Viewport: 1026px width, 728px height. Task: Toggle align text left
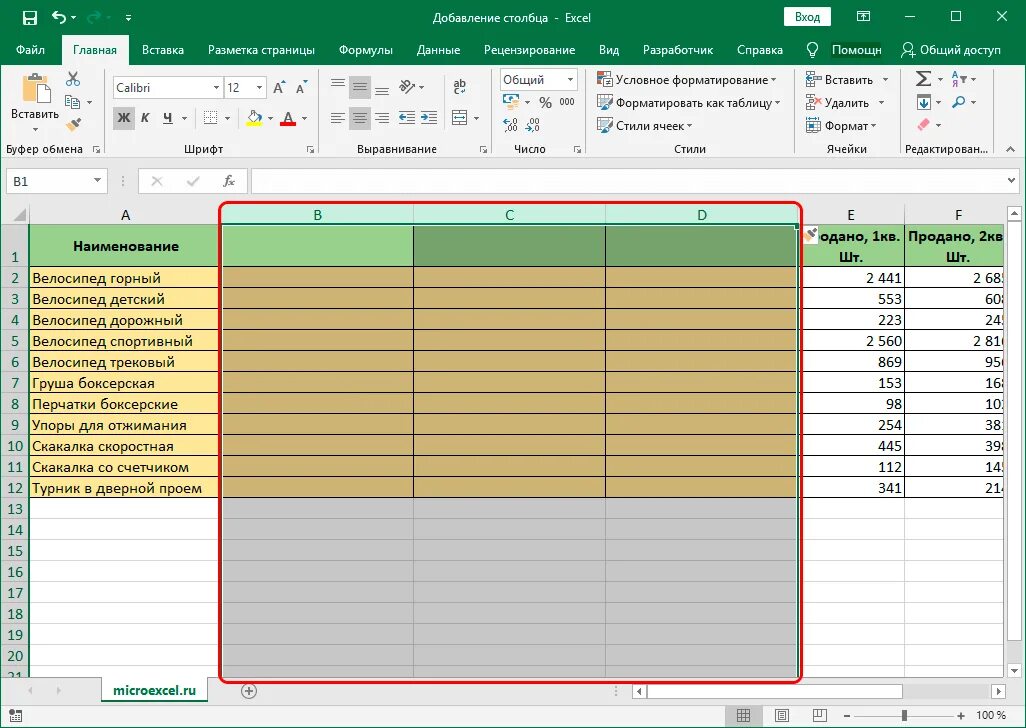pyautogui.click(x=338, y=118)
